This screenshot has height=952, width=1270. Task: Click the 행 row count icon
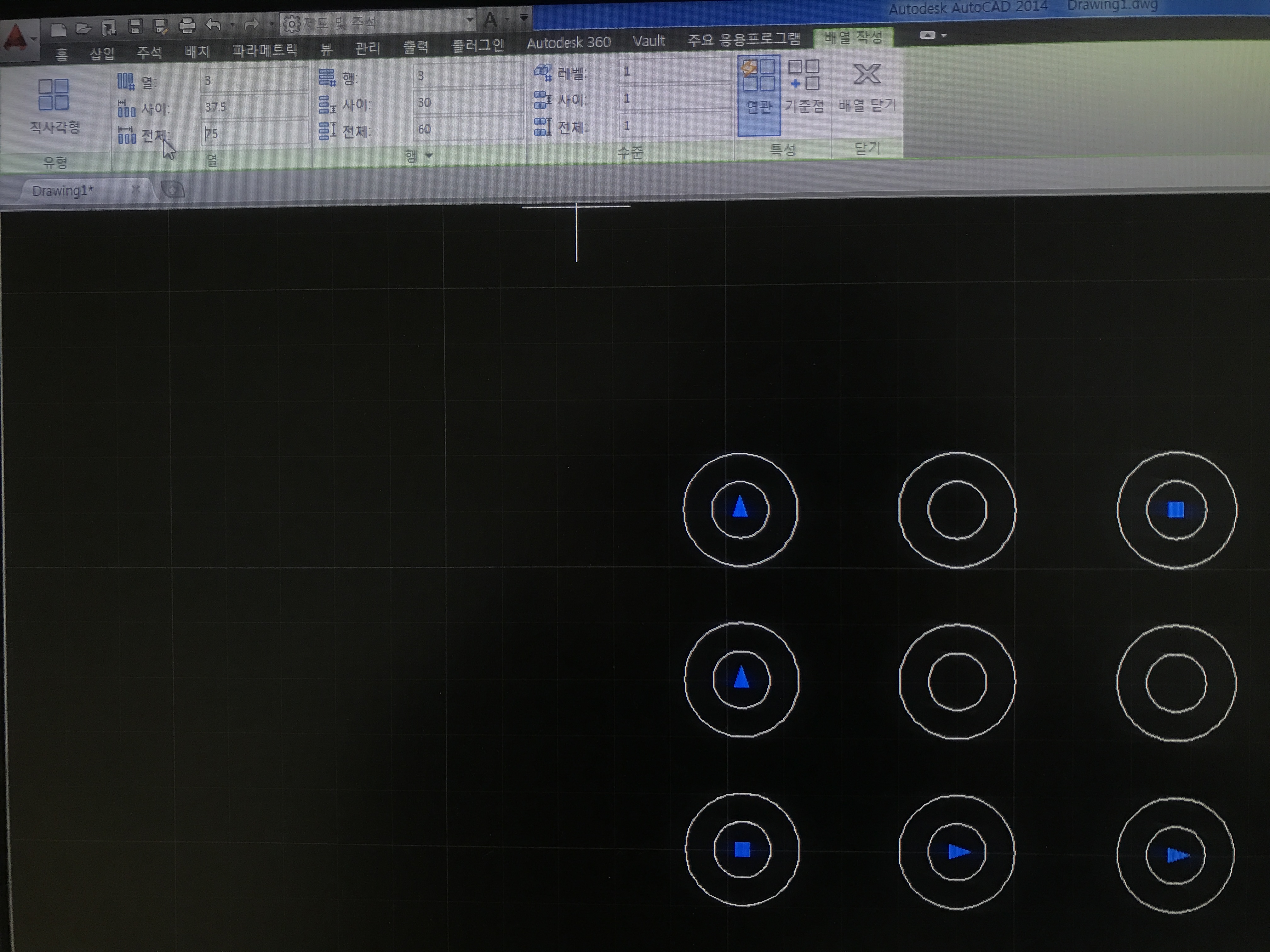(x=327, y=77)
